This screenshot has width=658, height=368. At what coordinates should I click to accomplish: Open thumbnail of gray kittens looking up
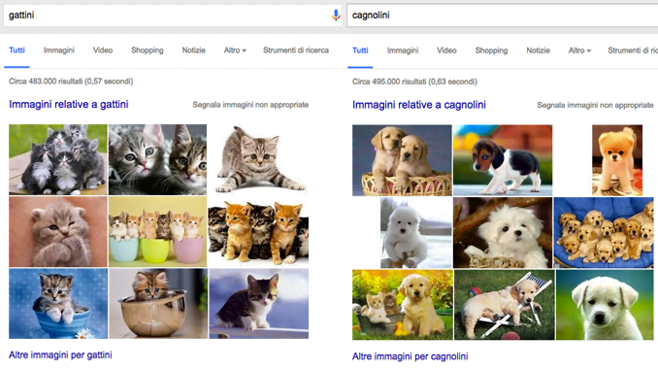tap(58, 159)
